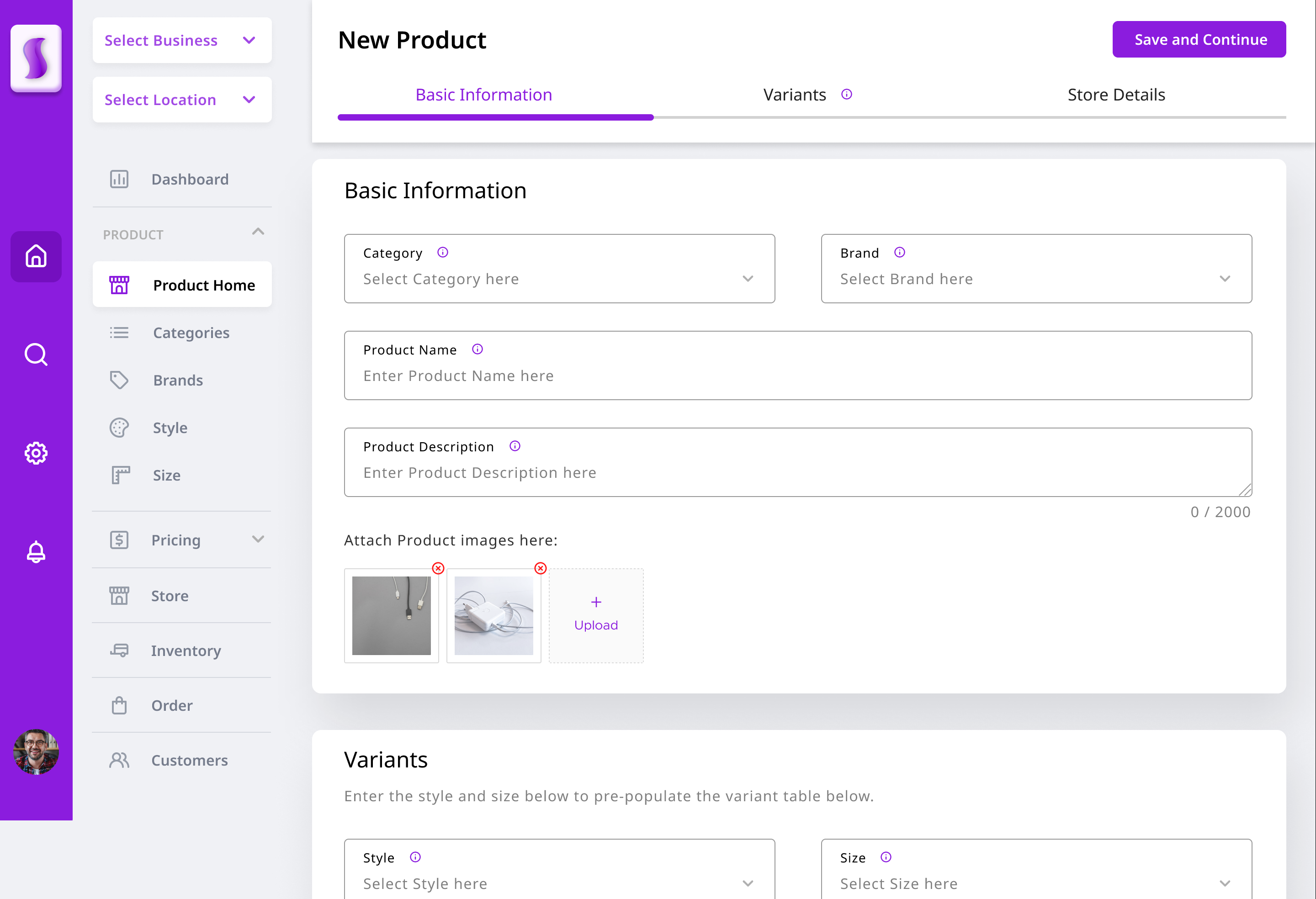Click your profile avatar at bottom left

coord(36,753)
